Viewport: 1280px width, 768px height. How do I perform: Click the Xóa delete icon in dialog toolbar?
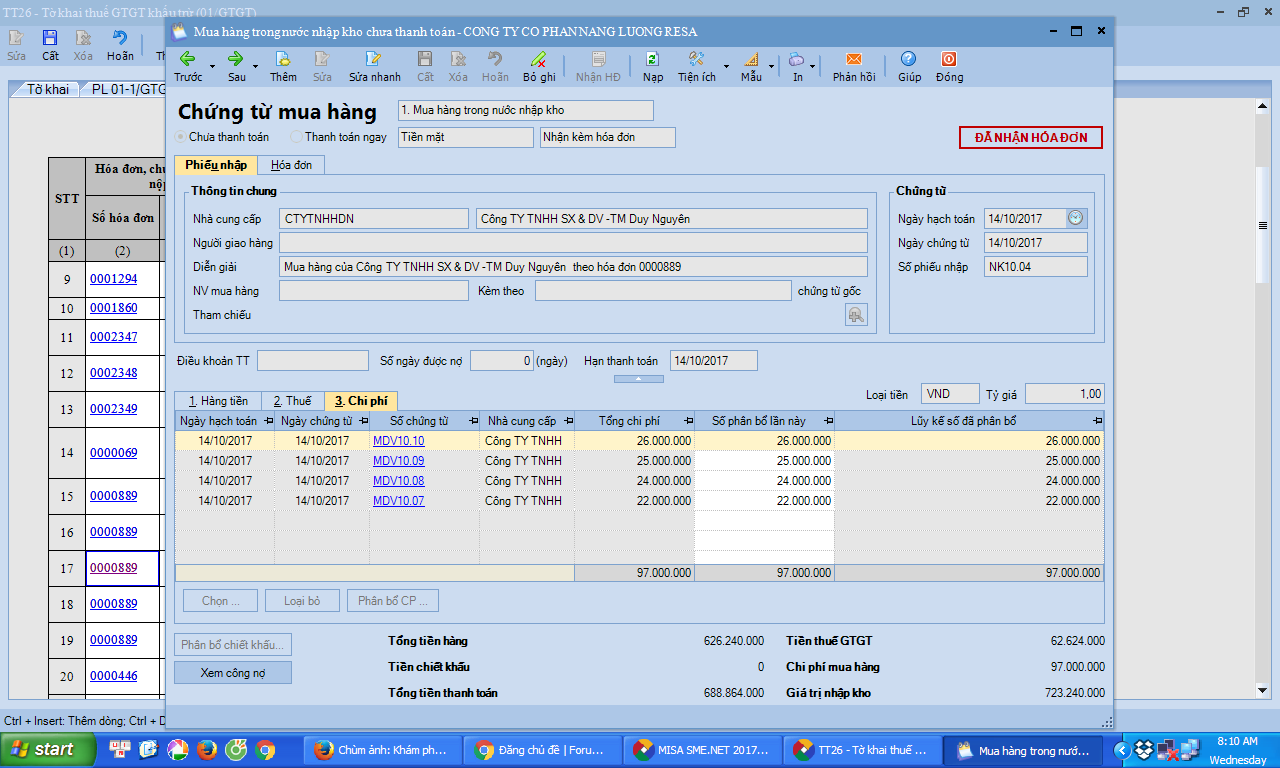[458, 66]
